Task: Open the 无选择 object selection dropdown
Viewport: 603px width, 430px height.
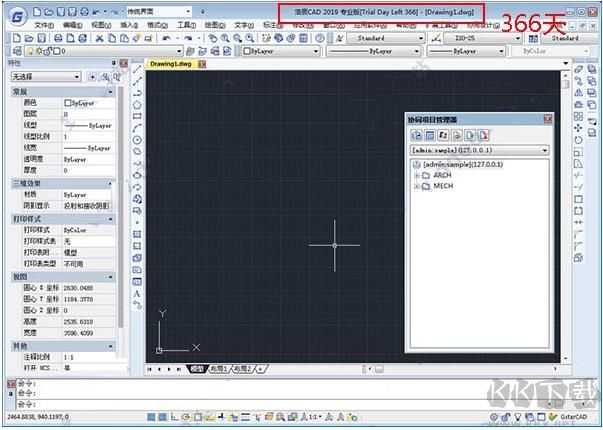Action: [x=46, y=77]
